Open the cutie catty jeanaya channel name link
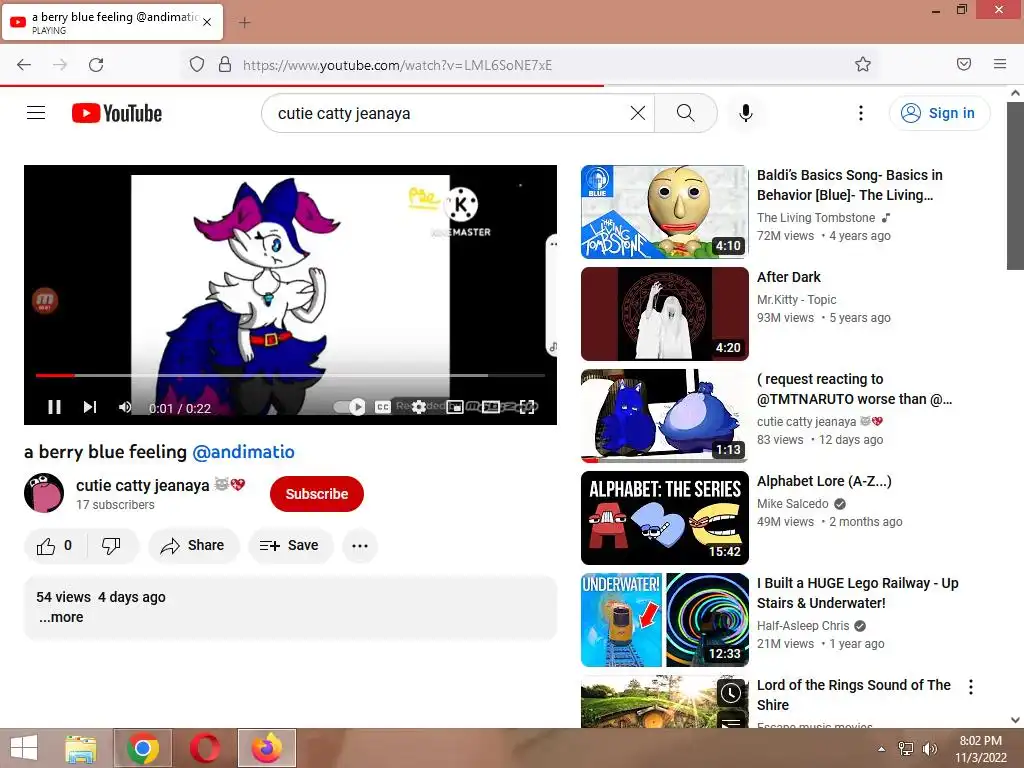The width and height of the screenshot is (1024, 768). [142, 485]
